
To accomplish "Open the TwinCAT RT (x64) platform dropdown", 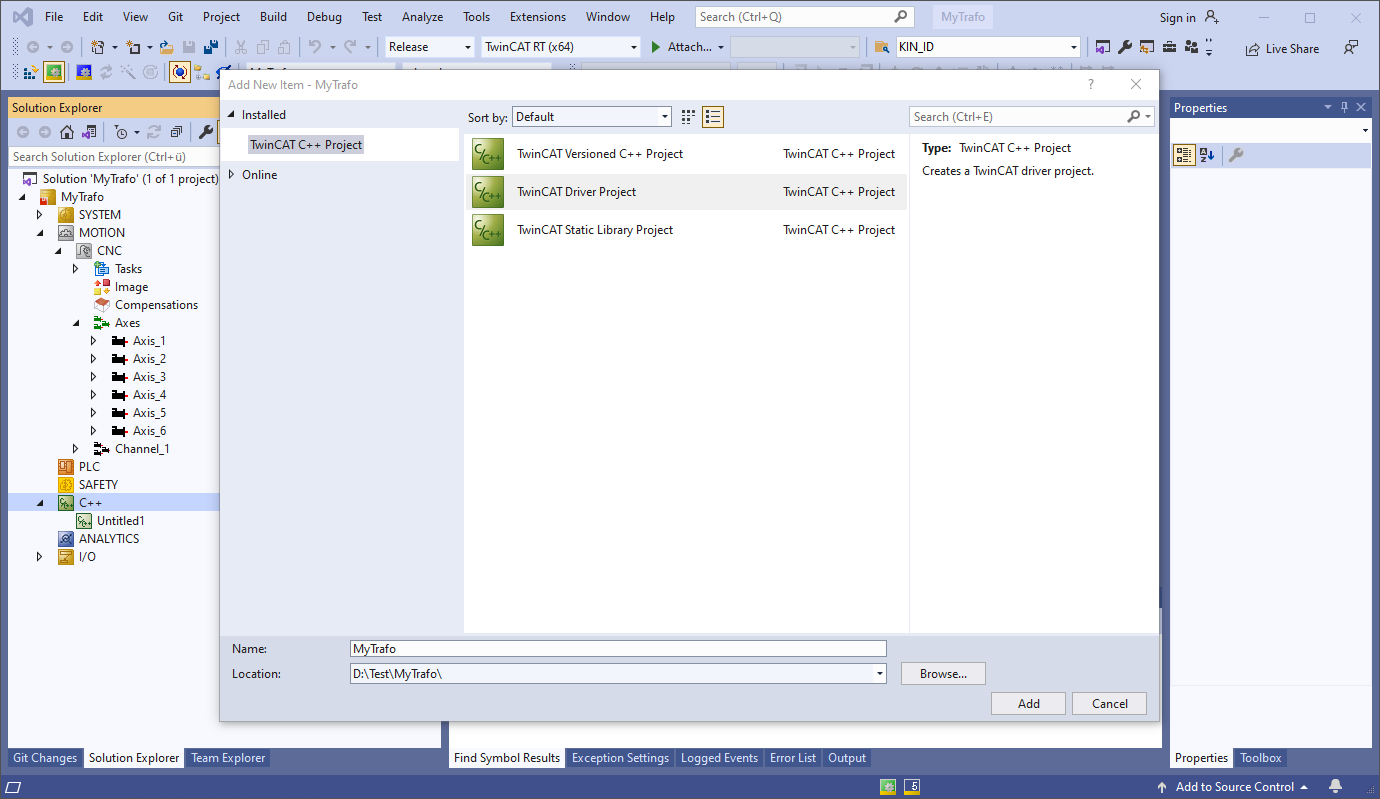I will point(634,47).
